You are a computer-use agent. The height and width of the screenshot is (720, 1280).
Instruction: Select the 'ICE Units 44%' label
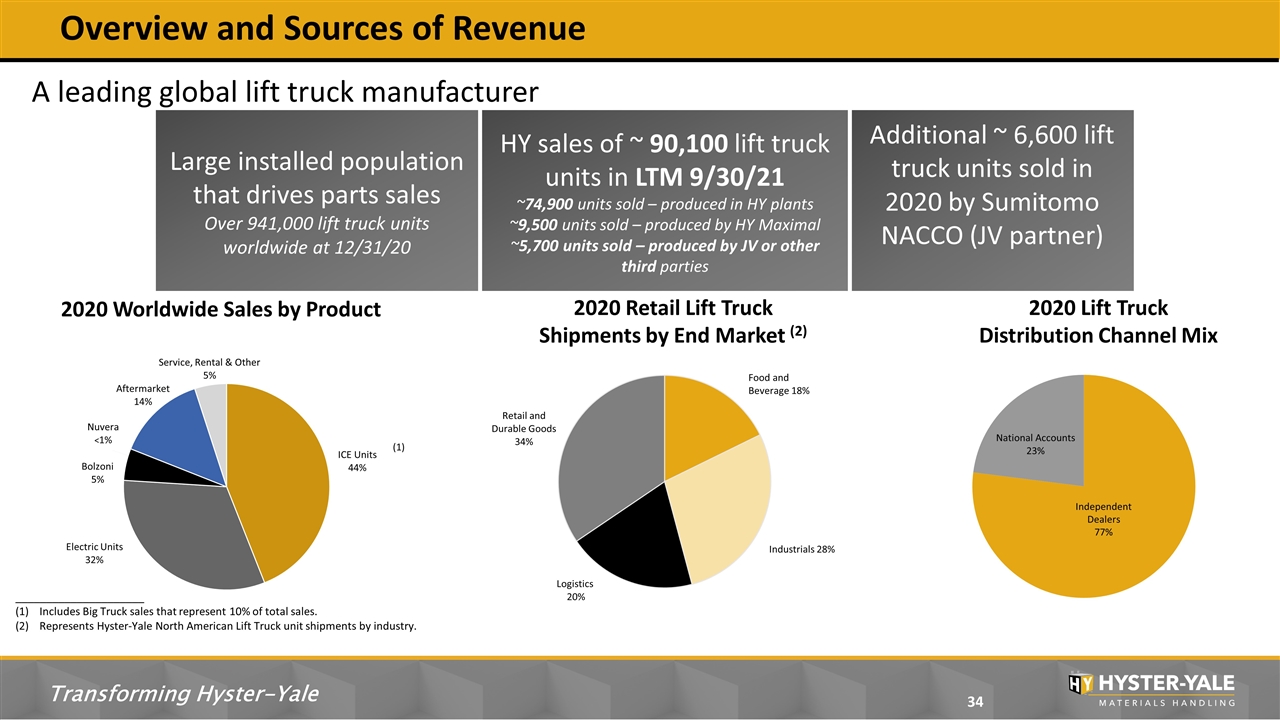pyautogui.click(x=357, y=461)
